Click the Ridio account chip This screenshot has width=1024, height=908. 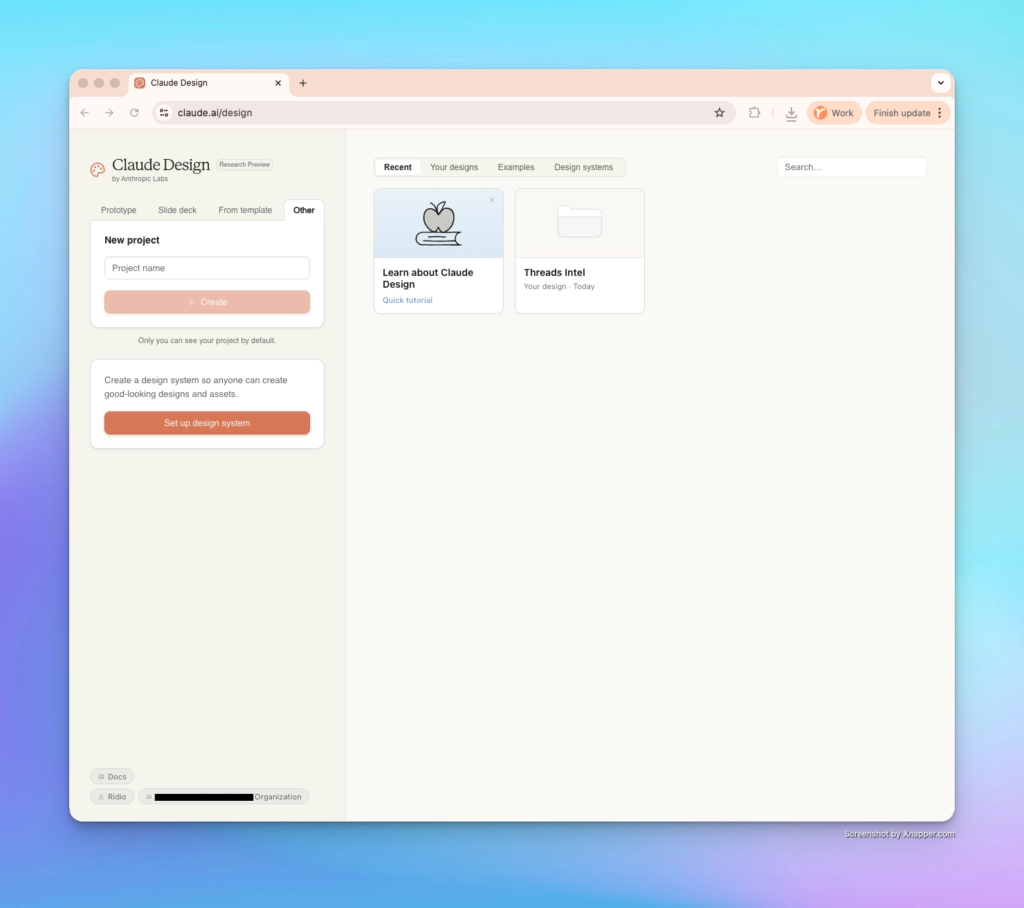click(x=111, y=796)
